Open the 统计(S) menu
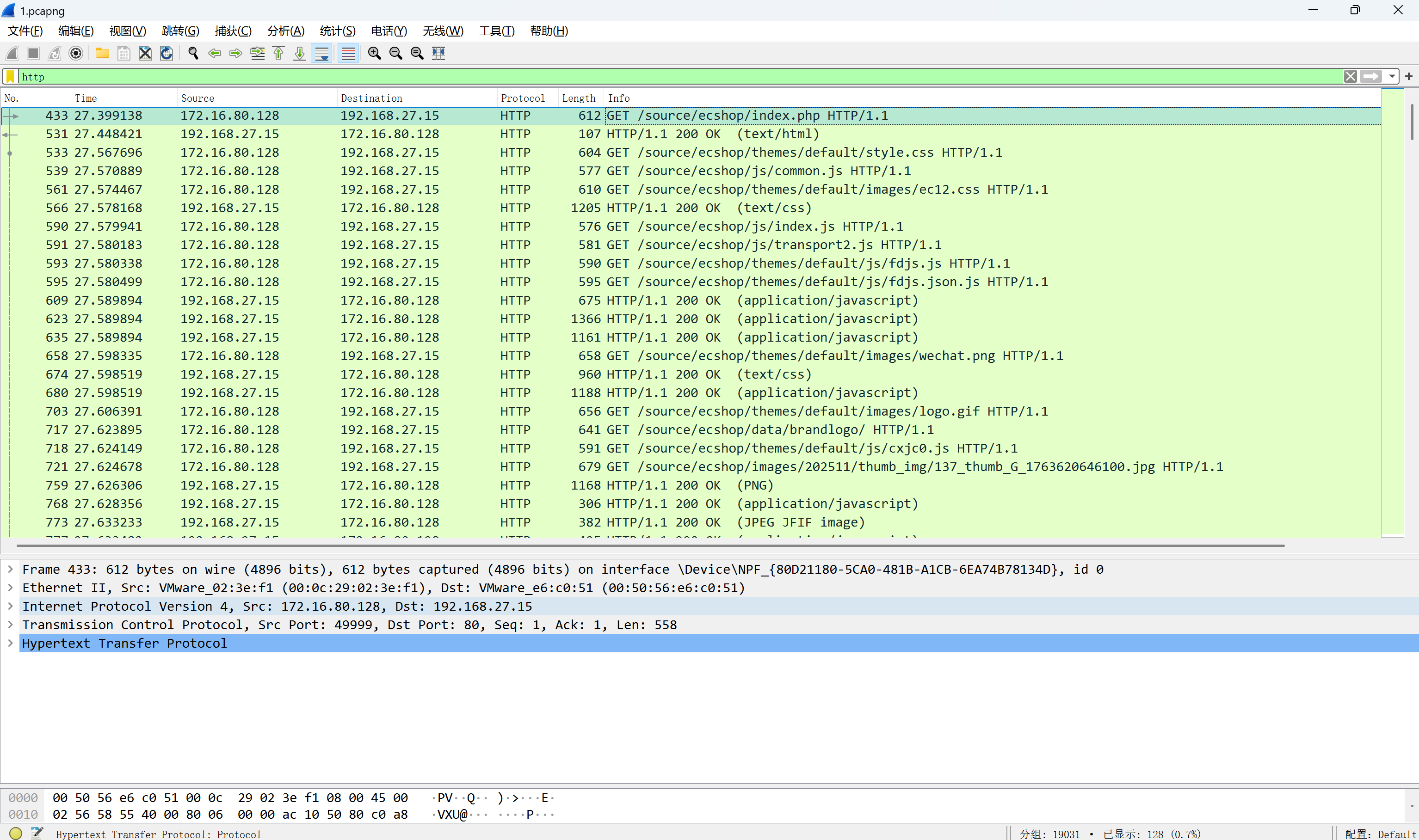This screenshot has width=1419, height=840. click(338, 31)
